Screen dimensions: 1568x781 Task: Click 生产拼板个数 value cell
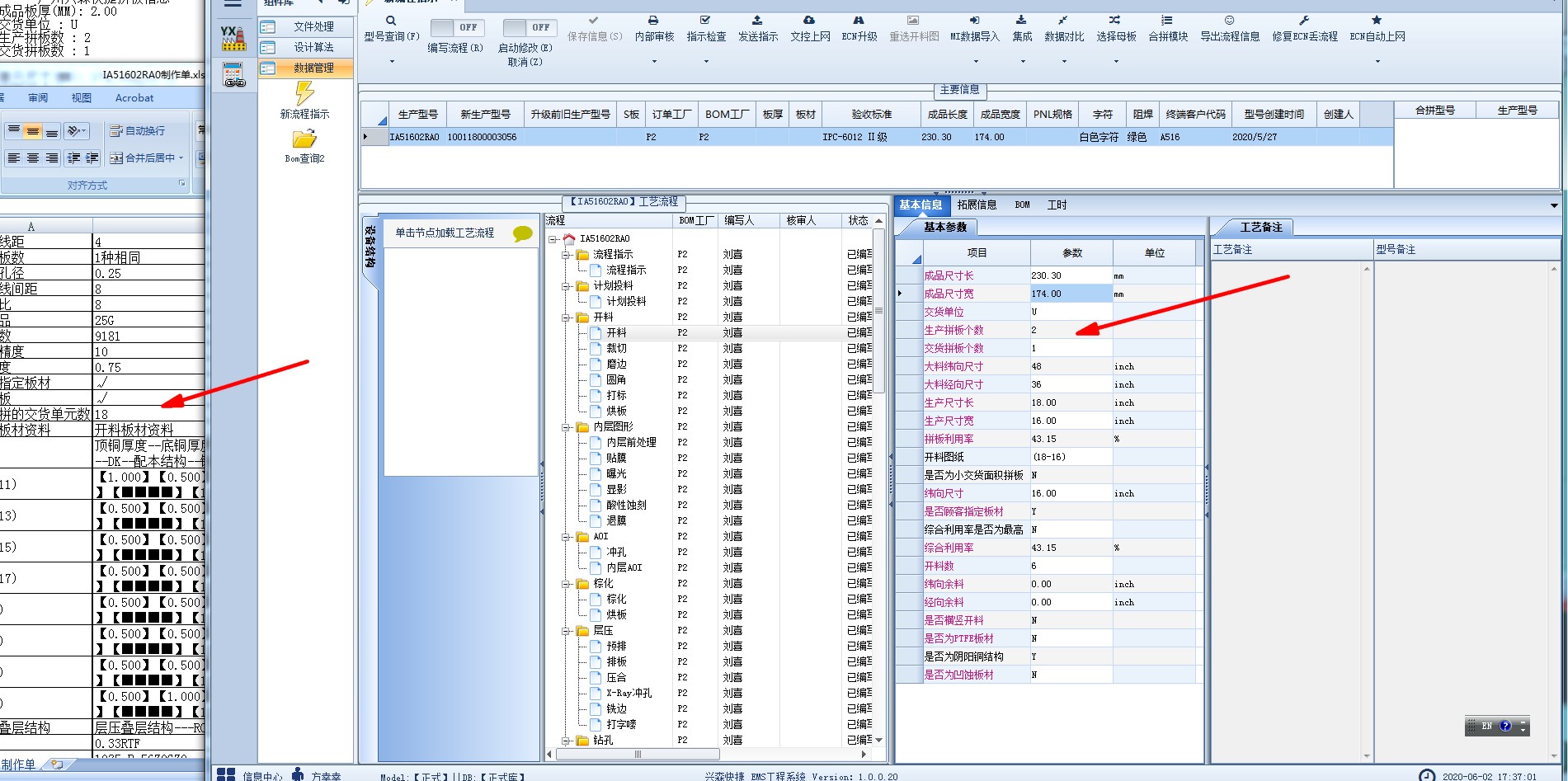(x=1071, y=330)
